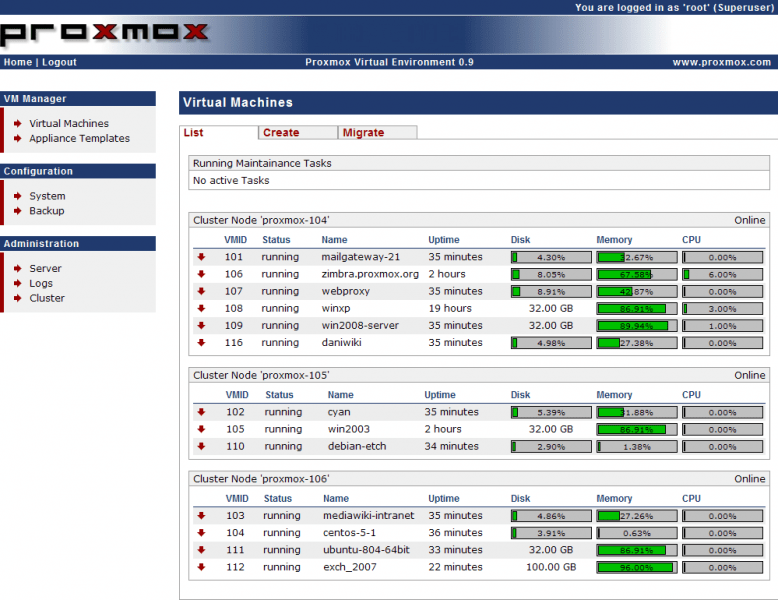Go to Appliance Templates in VM Manager

pyautogui.click(x=79, y=139)
